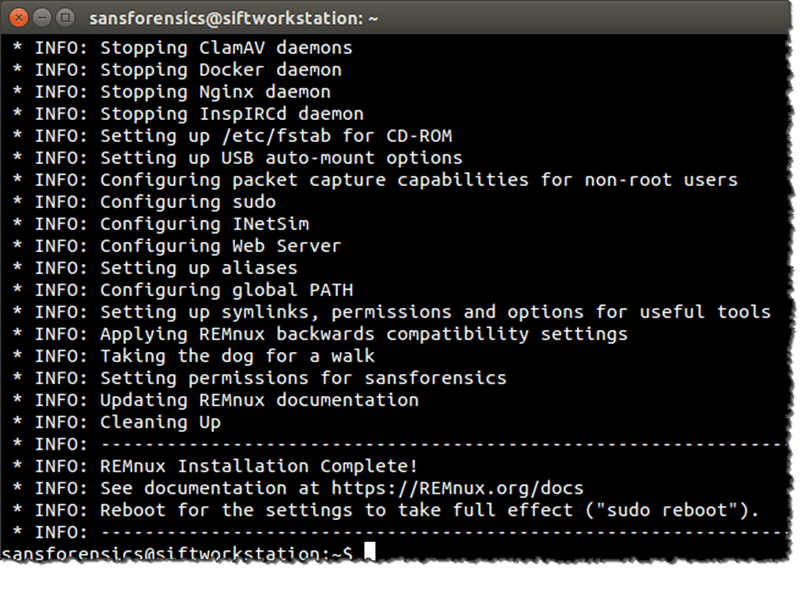Maximize the terminal window
The width and height of the screenshot is (800, 597).
pyautogui.click(x=65, y=18)
